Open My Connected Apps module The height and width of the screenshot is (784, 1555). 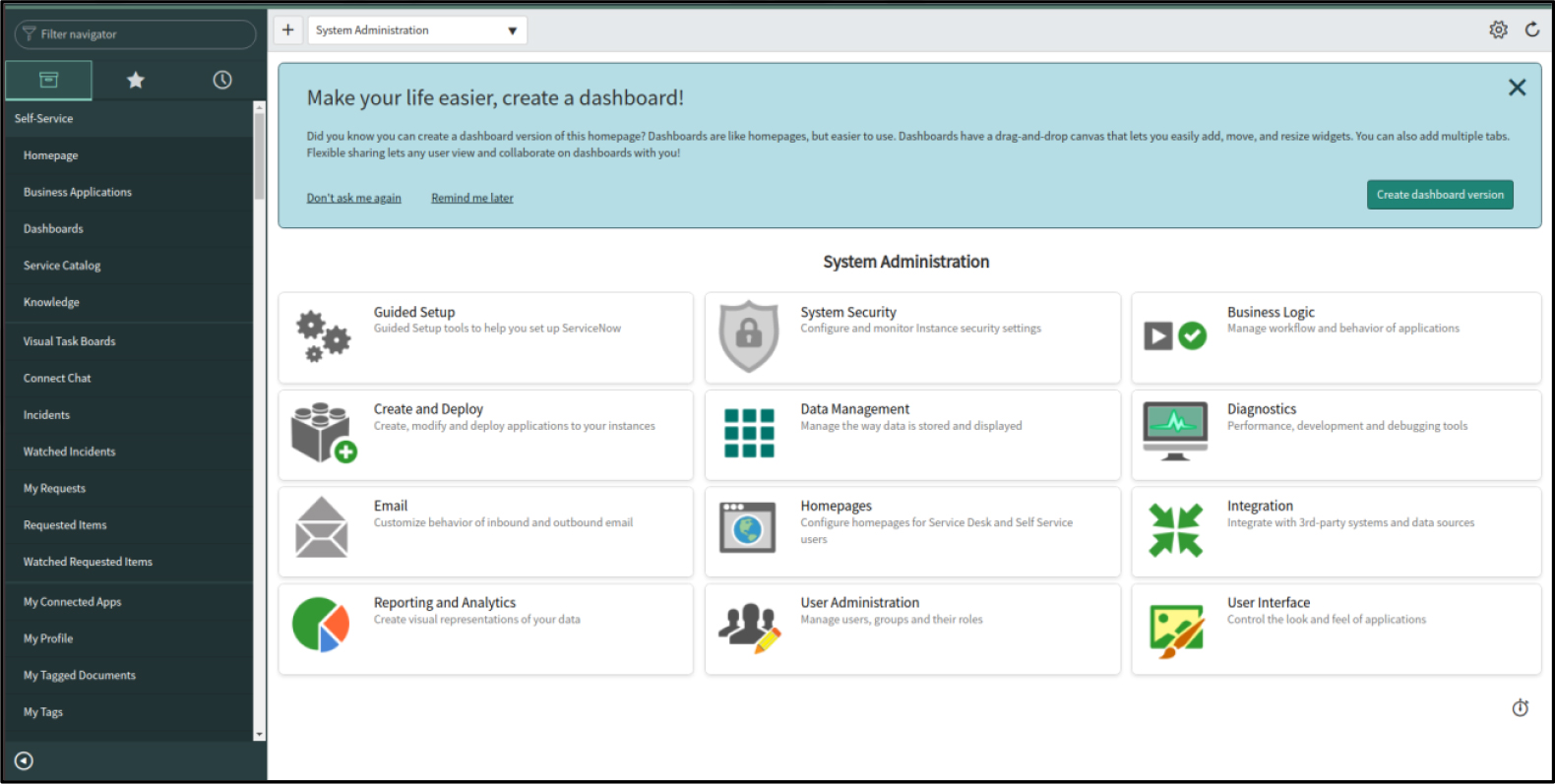[x=127, y=602]
